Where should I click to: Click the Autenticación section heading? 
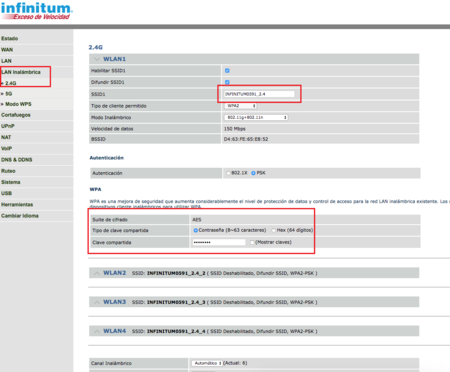tap(107, 158)
